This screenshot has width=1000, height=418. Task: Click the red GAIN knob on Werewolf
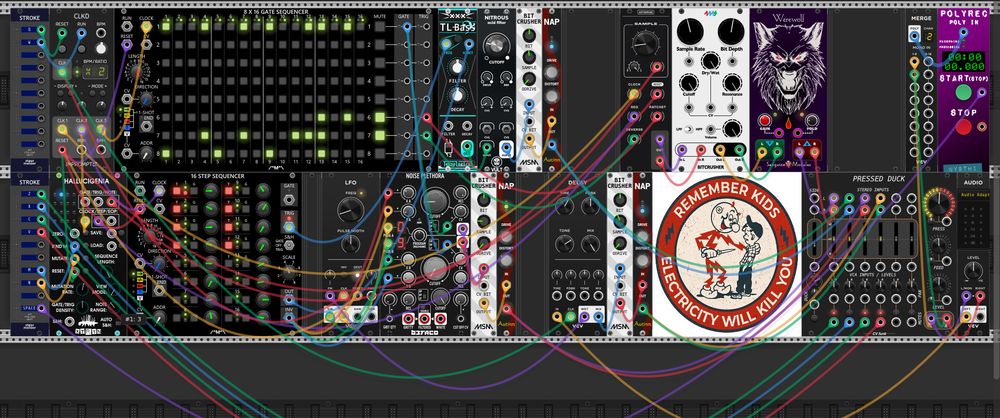click(765, 121)
